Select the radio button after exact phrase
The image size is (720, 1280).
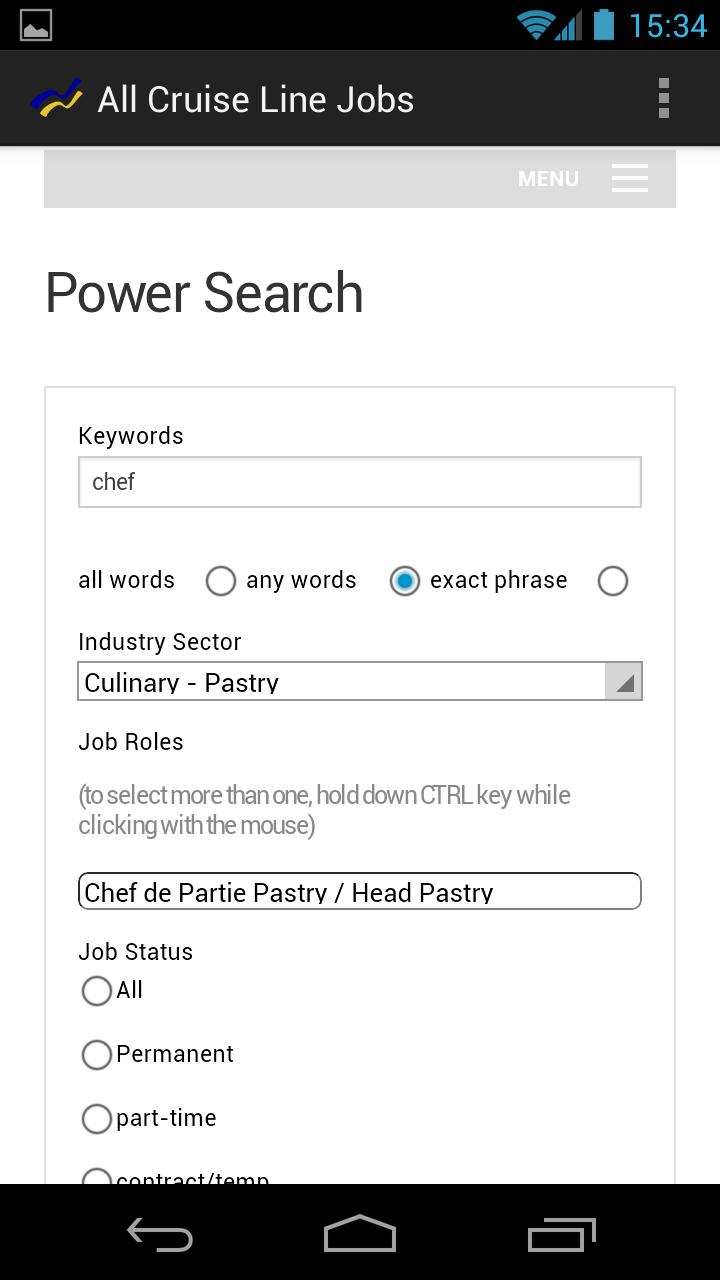(x=612, y=581)
